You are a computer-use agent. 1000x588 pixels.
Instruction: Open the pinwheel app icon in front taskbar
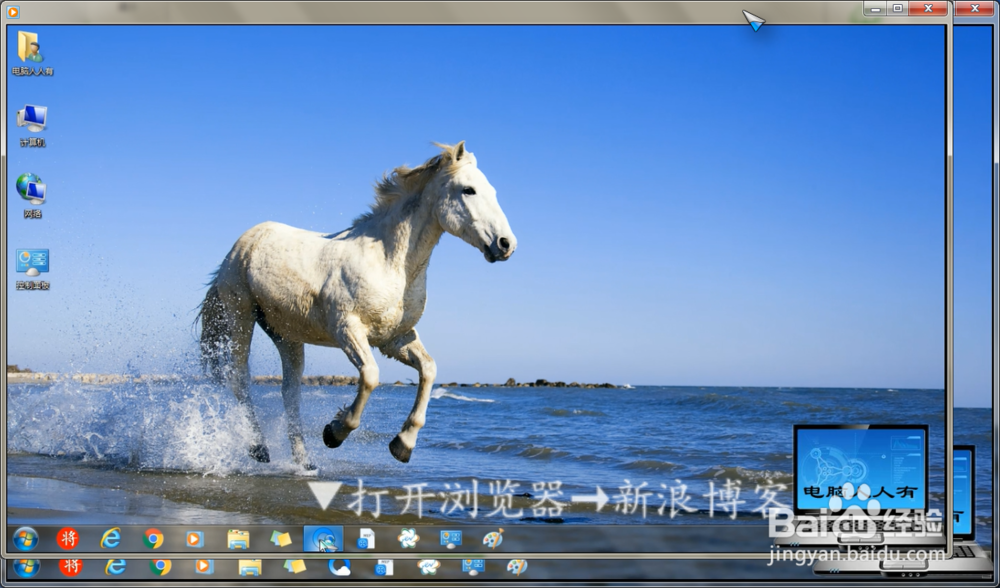(x=408, y=540)
